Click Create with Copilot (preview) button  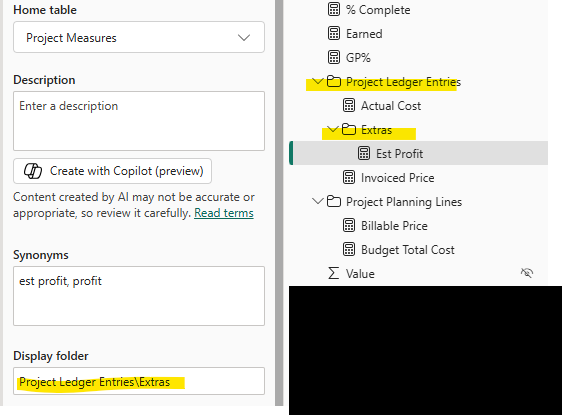tap(112, 171)
